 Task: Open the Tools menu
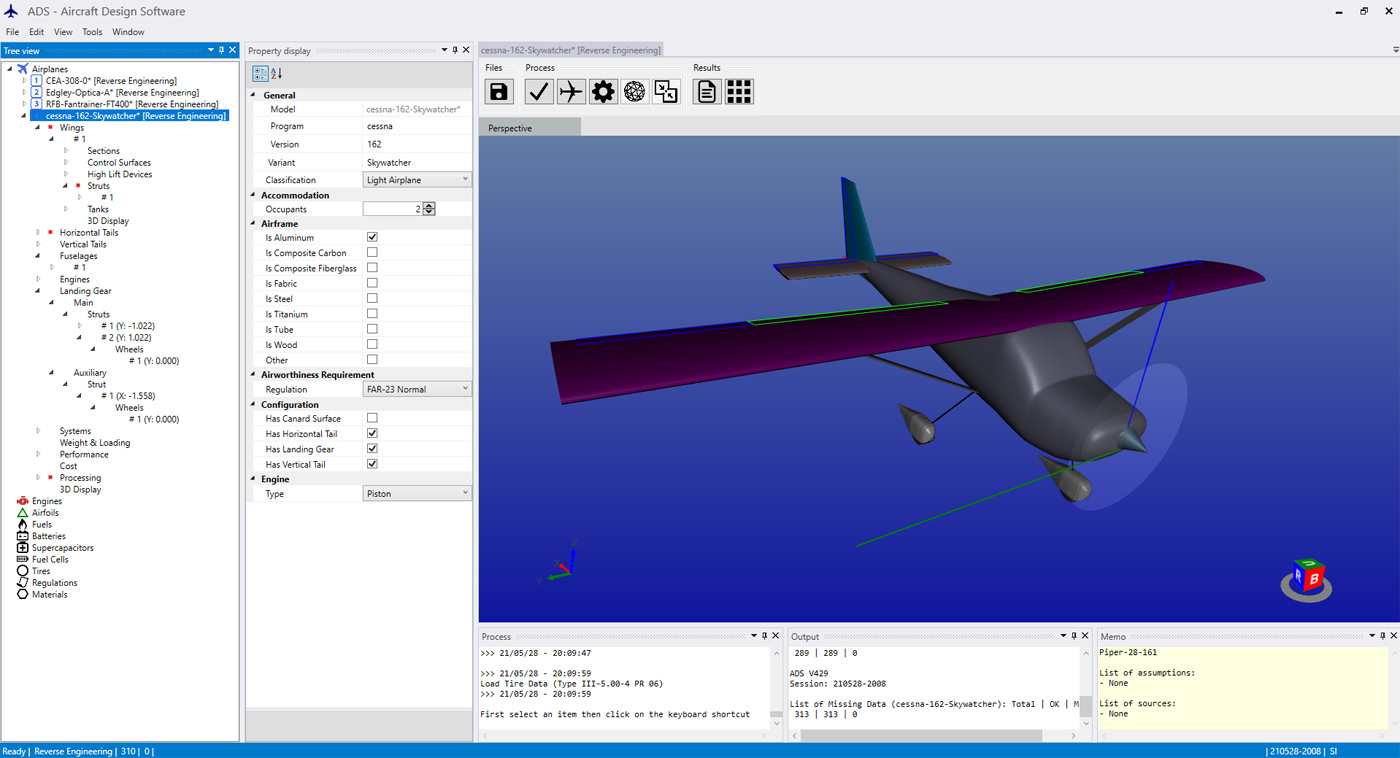point(92,32)
